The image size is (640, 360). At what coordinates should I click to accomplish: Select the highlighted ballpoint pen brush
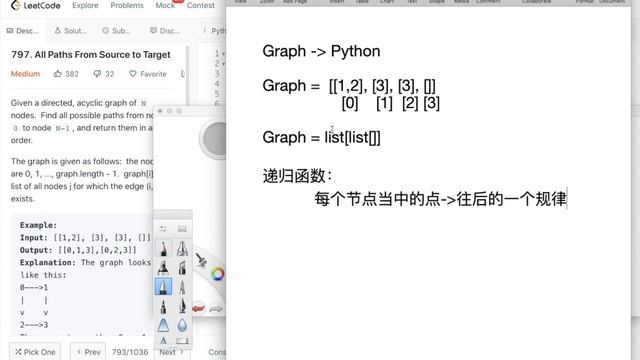[x=163, y=287]
